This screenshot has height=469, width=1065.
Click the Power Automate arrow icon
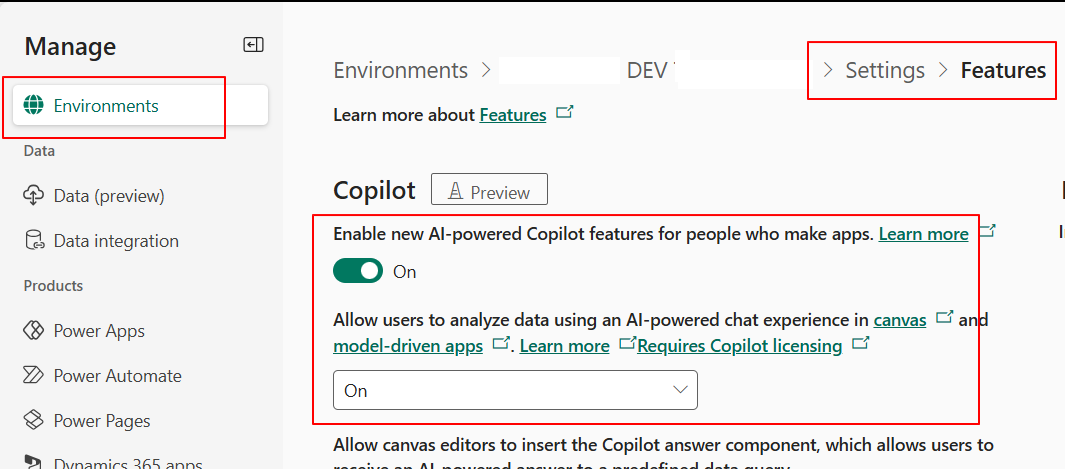[x=33, y=376]
